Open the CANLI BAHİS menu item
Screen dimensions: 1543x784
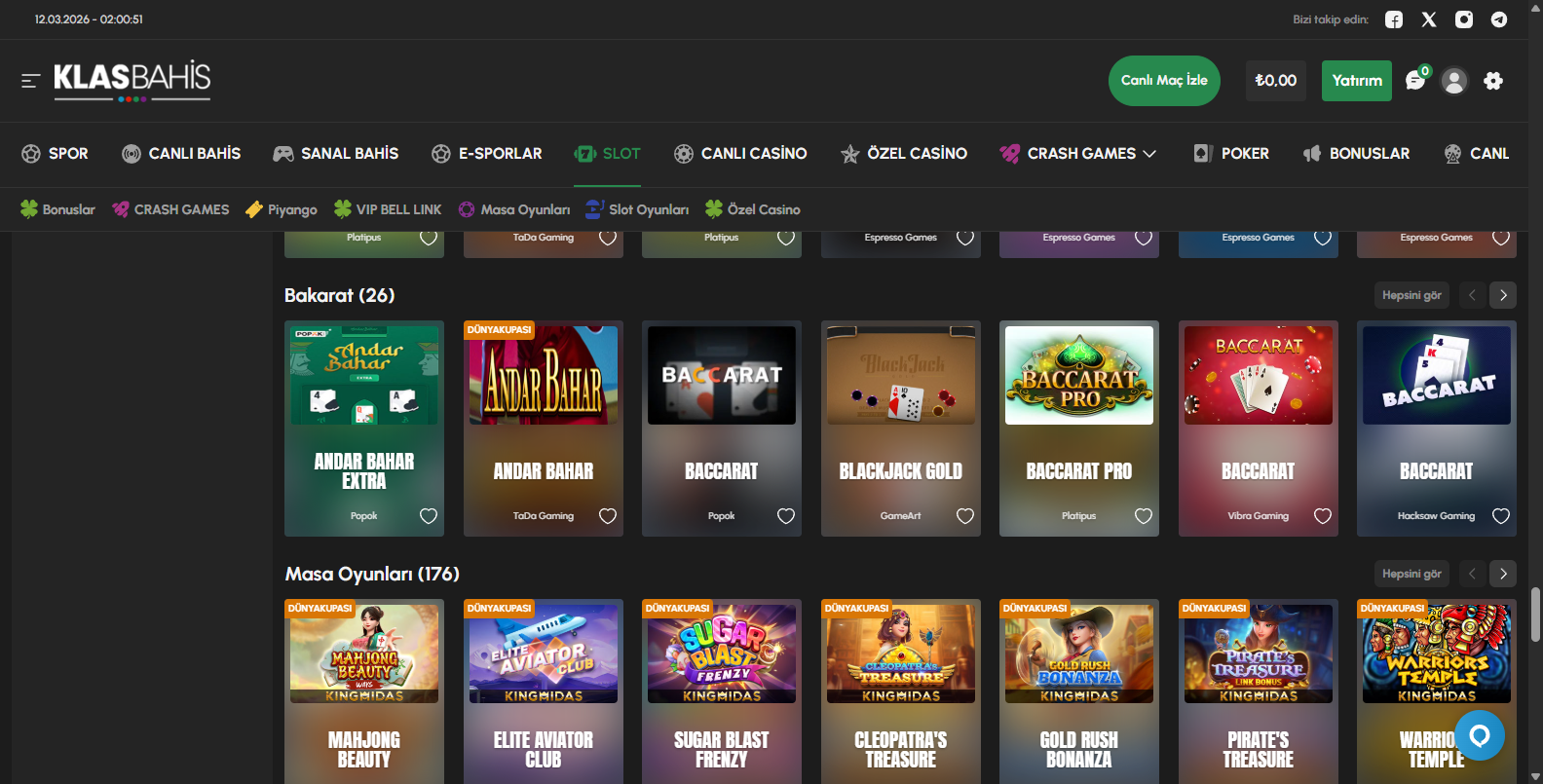[x=181, y=154]
